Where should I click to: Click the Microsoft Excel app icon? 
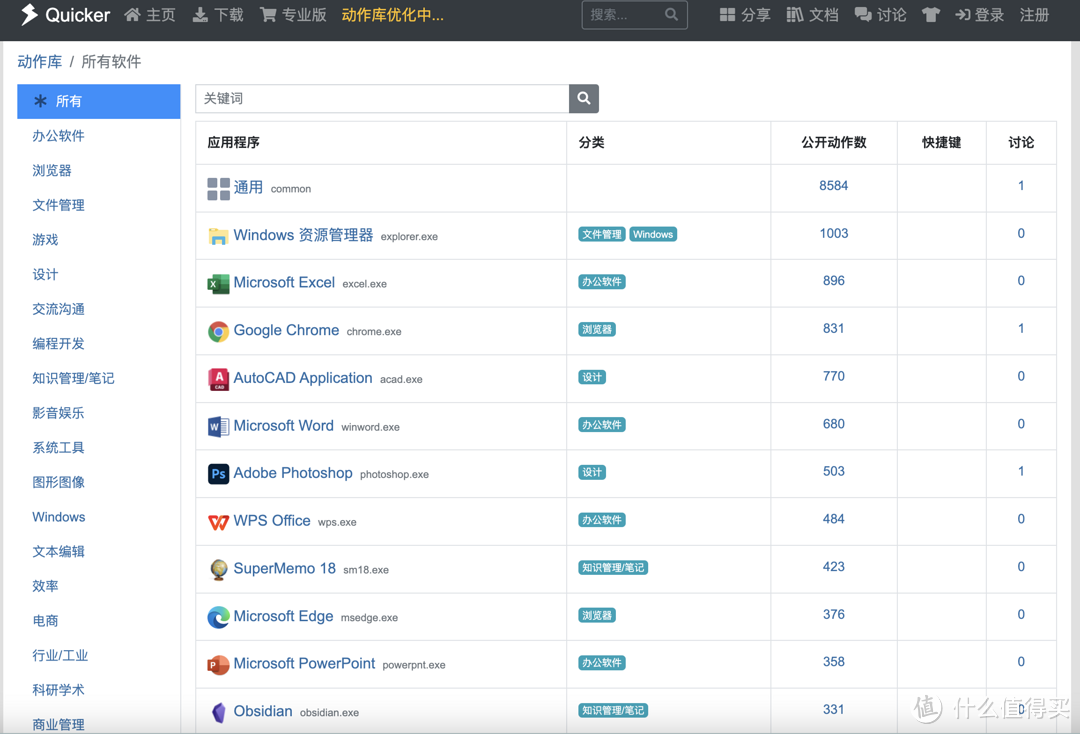(218, 284)
